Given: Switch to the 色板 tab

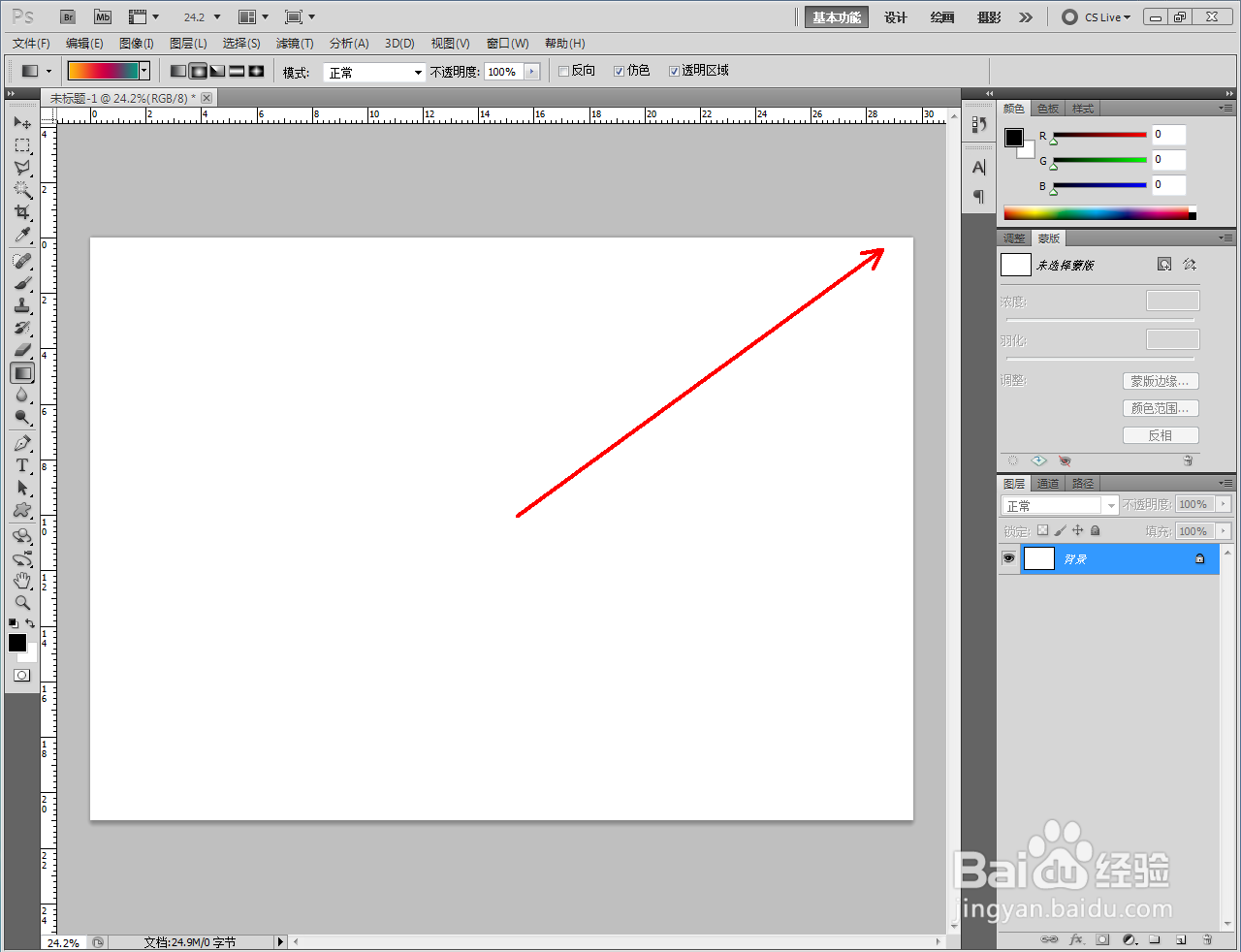Looking at the screenshot, I should point(1048,109).
